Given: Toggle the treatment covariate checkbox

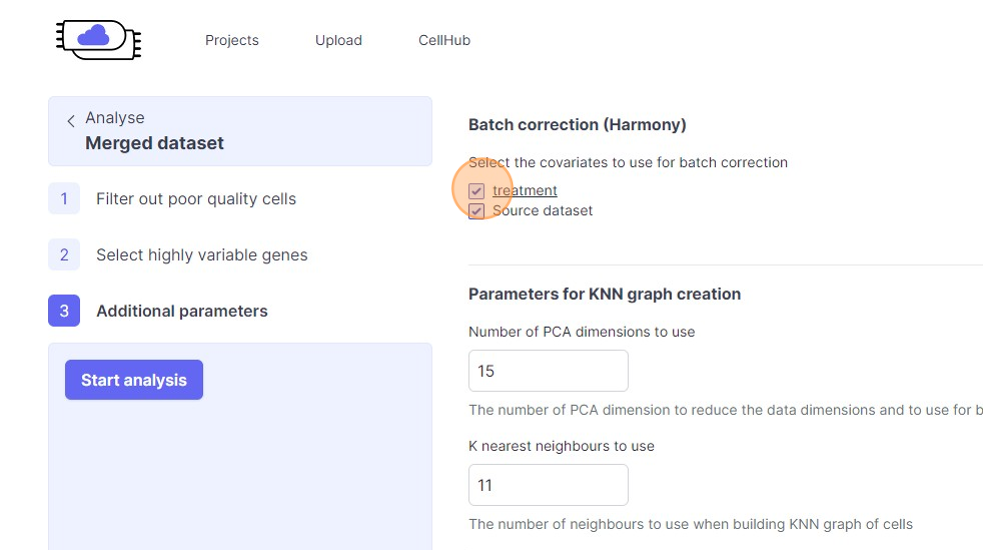Looking at the screenshot, I should click(477, 191).
